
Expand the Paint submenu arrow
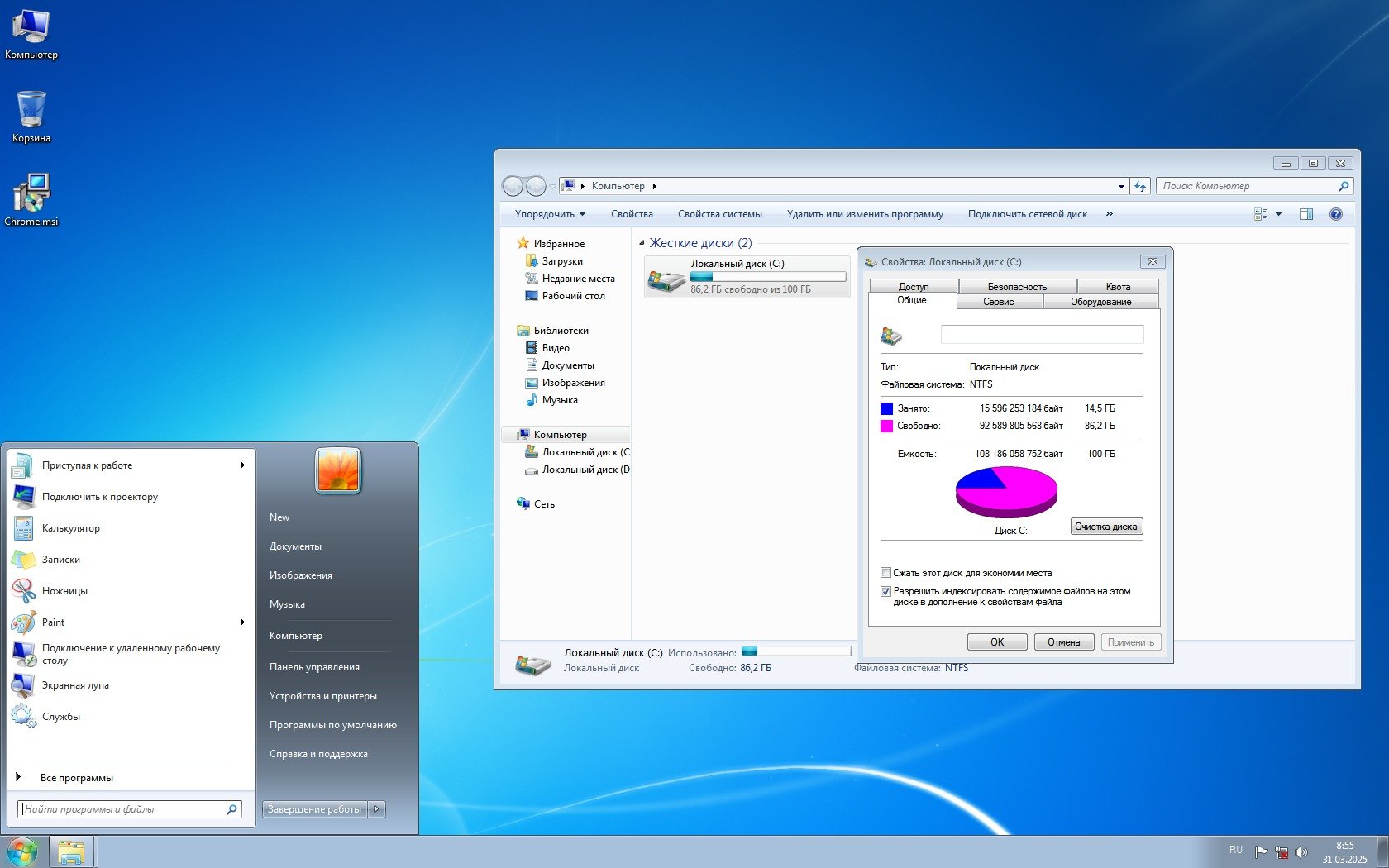242,622
